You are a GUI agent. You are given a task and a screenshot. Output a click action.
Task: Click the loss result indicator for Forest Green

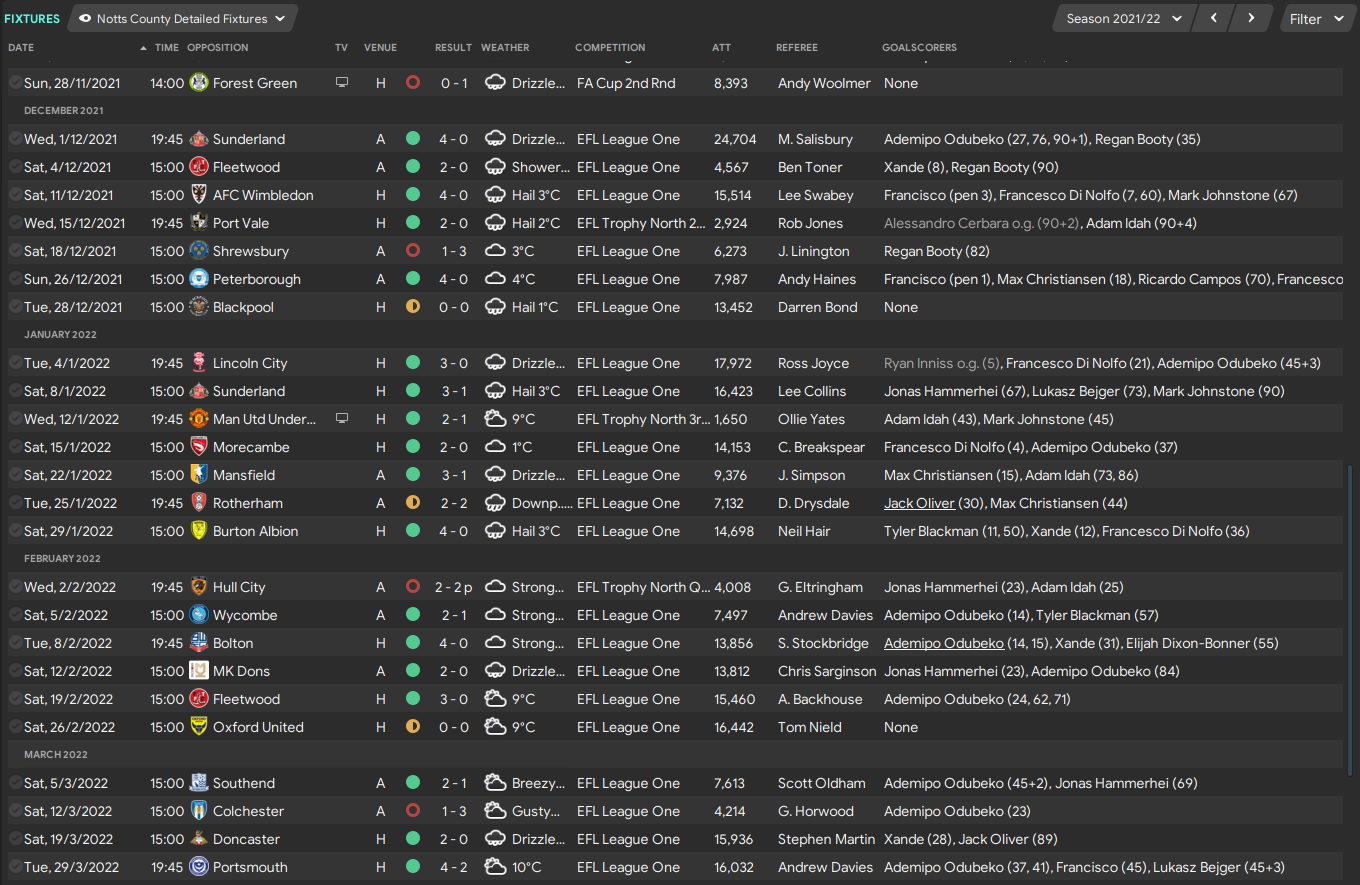pyautogui.click(x=413, y=83)
